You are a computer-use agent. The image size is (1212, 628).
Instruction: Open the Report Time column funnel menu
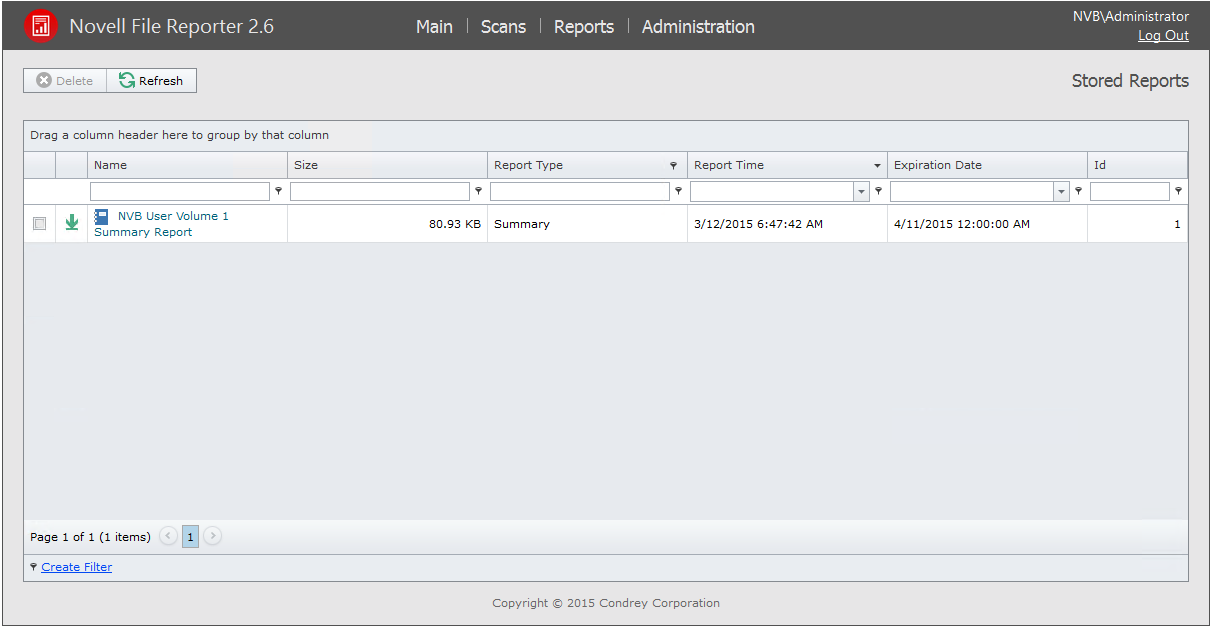pos(877,190)
